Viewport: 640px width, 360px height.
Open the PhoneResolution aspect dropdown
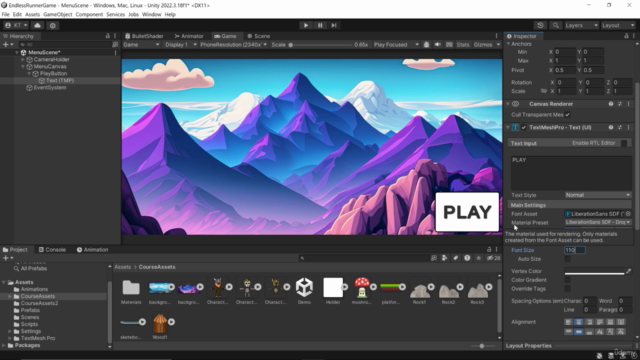[233, 44]
